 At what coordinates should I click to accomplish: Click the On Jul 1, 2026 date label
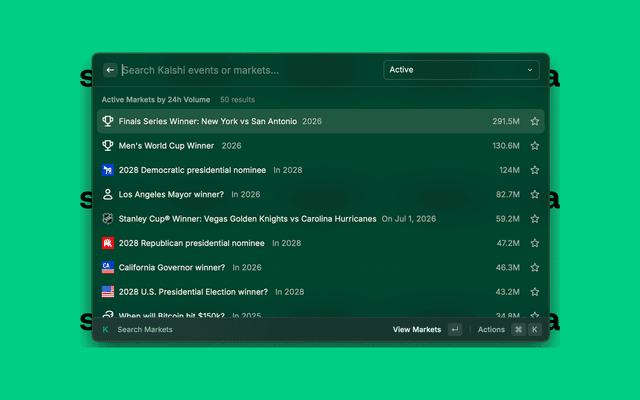click(409, 219)
